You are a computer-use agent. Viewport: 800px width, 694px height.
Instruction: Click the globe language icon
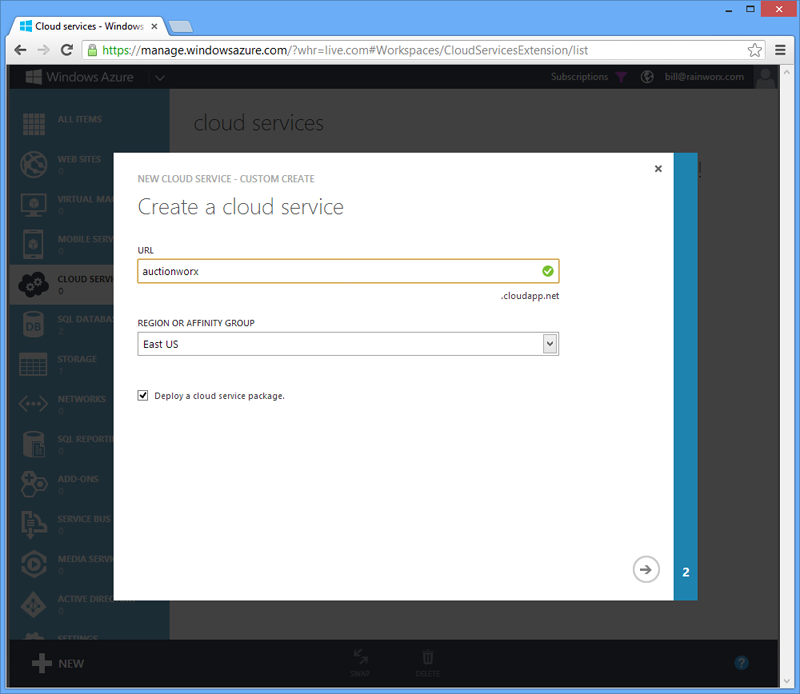[647, 77]
